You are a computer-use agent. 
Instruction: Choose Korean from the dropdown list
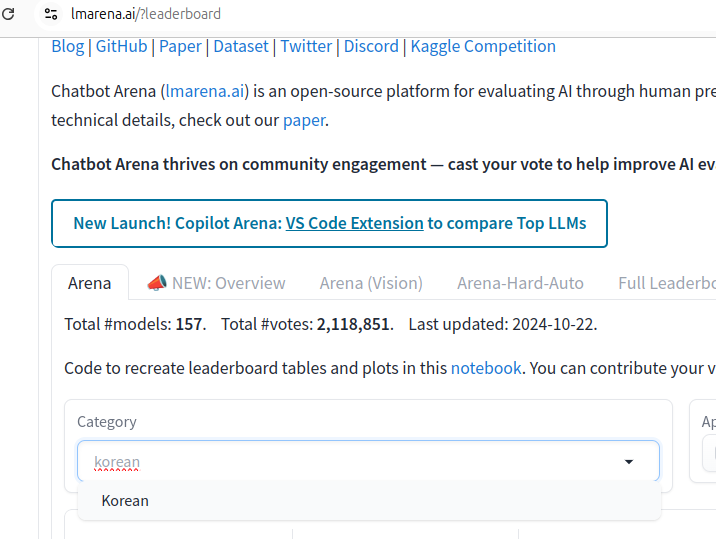369,501
